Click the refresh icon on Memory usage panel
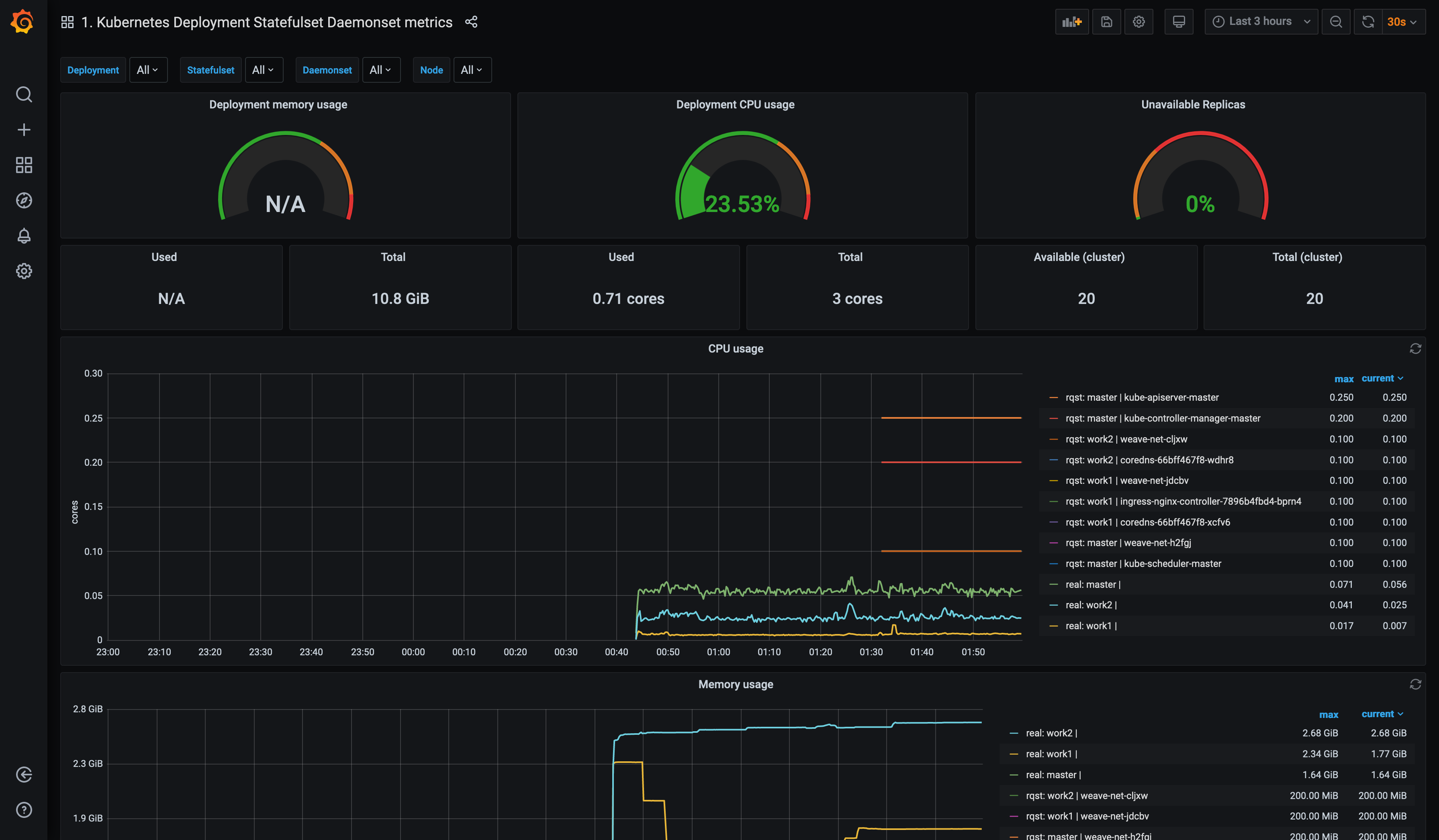The height and width of the screenshot is (840, 1439). 1415,684
